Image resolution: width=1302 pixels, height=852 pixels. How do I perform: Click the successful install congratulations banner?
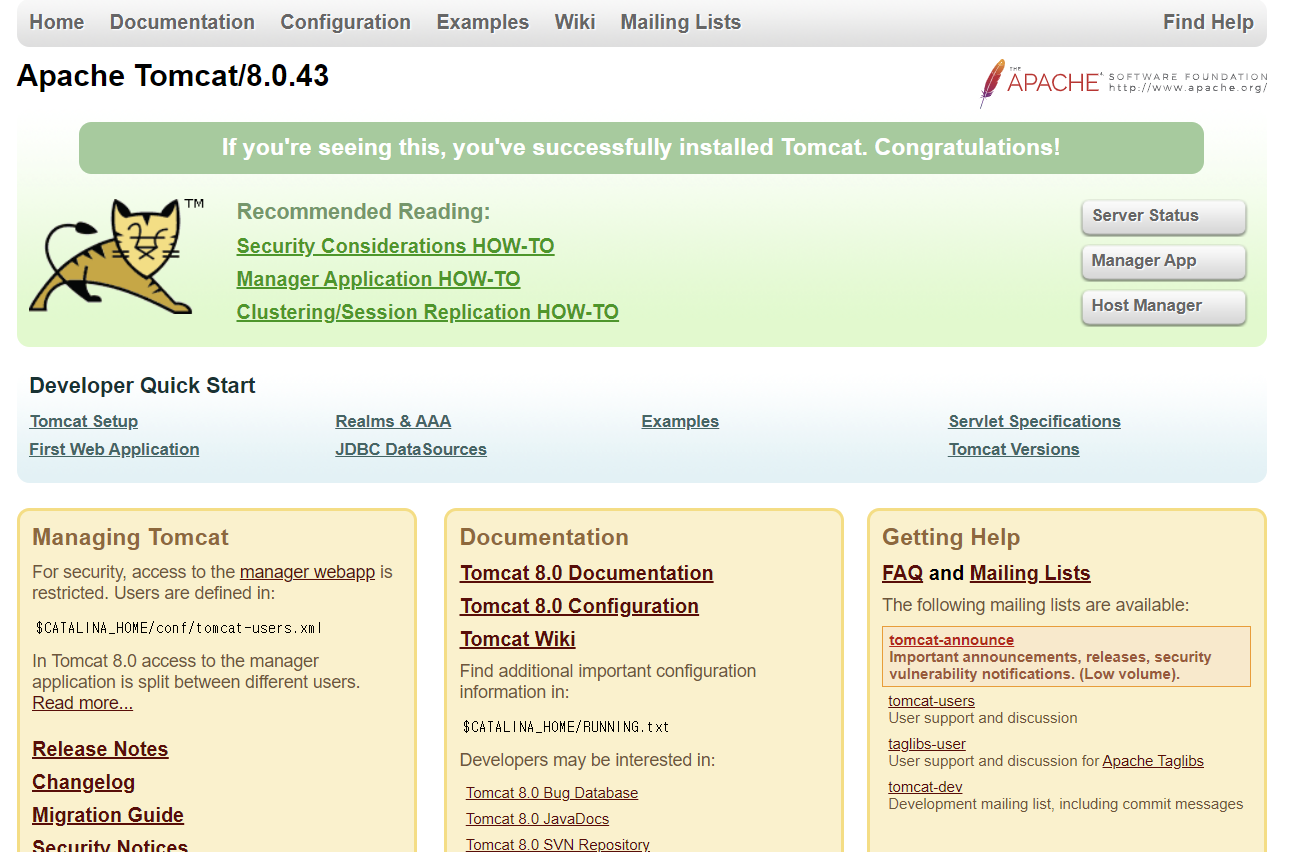point(641,148)
